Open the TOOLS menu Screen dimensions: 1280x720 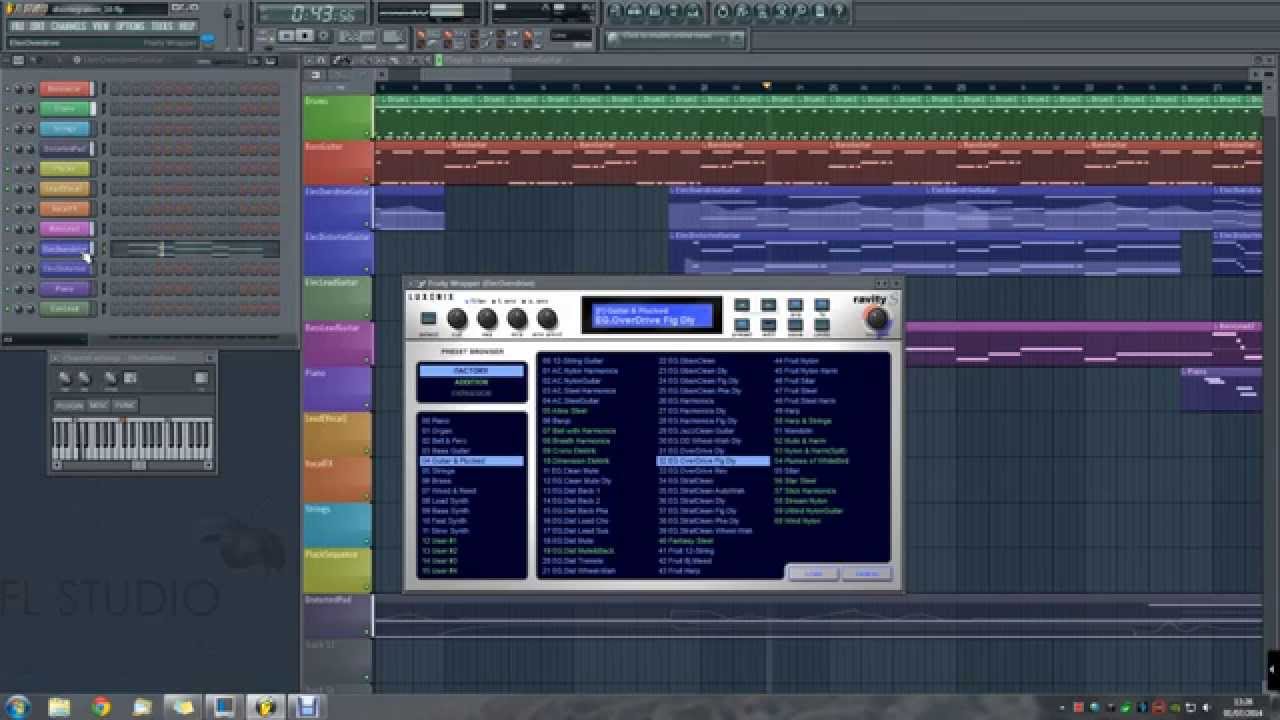click(162, 26)
